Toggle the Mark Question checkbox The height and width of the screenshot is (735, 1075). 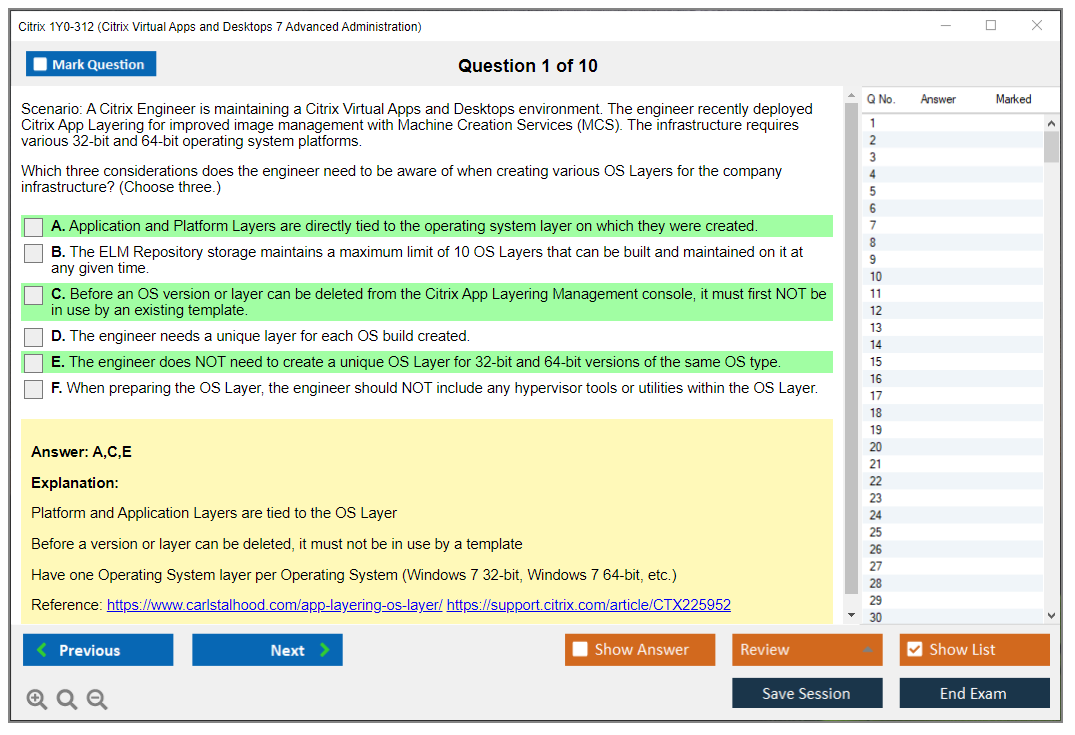click(41, 64)
